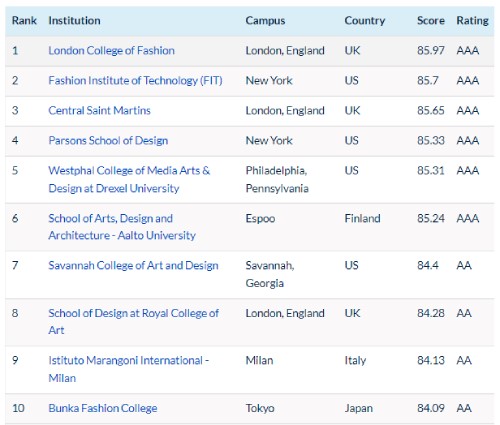Open Fashion Institute of Technology (FIT) link
This screenshot has width=500, height=425.
point(135,81)
